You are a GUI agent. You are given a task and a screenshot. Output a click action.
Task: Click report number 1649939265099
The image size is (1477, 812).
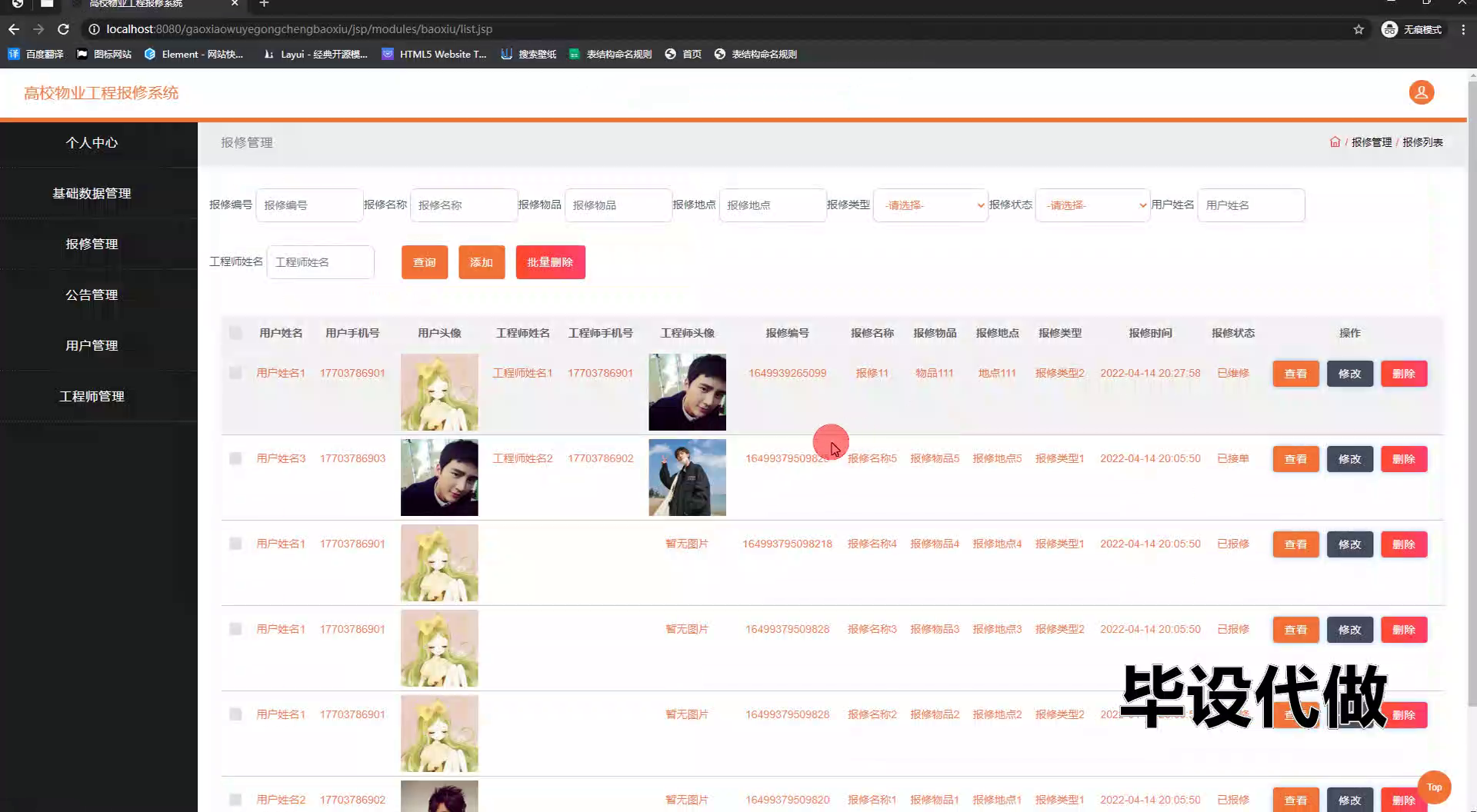(787, 373)
